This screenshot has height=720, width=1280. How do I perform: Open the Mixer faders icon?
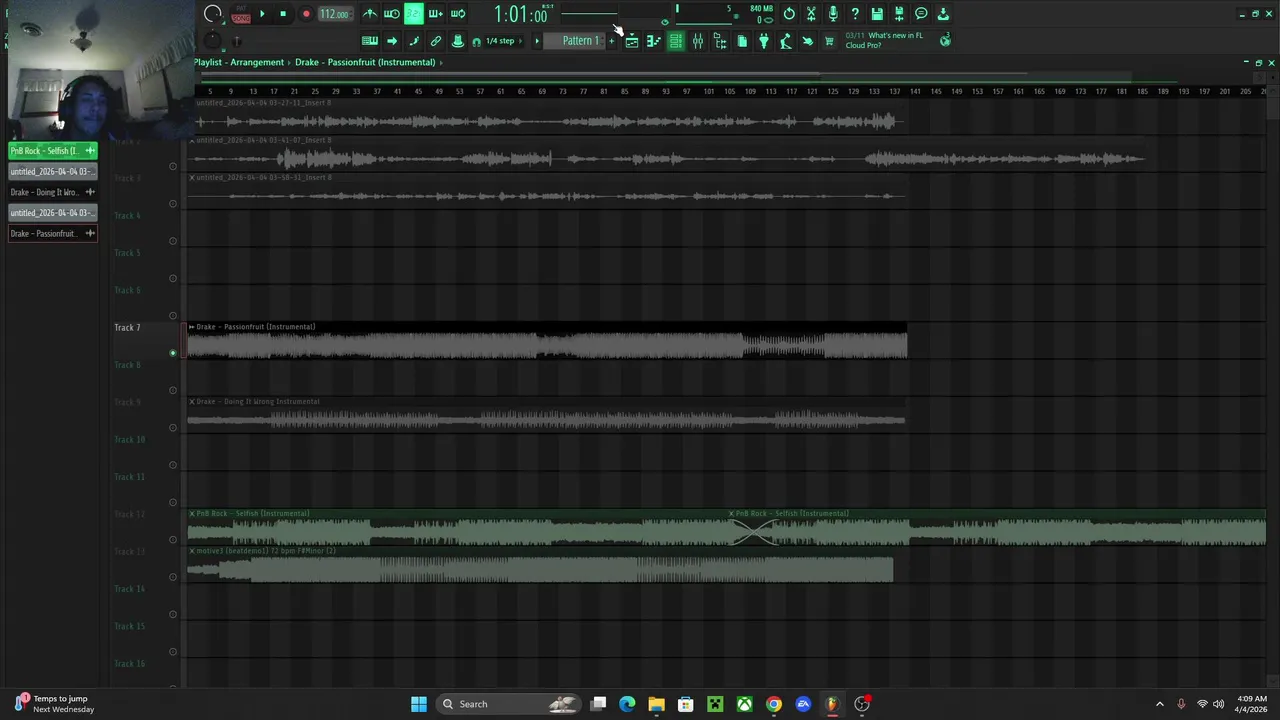point(698,41)
